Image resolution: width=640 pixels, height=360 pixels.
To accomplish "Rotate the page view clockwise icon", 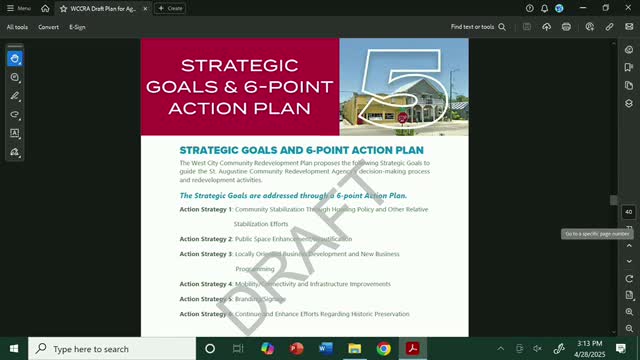I will click(629, 279).
